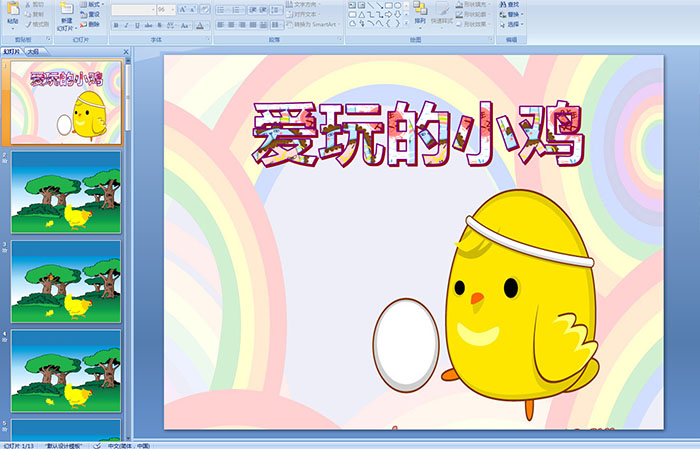700x449 pixels.
Task: Click the New Slide icon
Action: click(67, 8)
